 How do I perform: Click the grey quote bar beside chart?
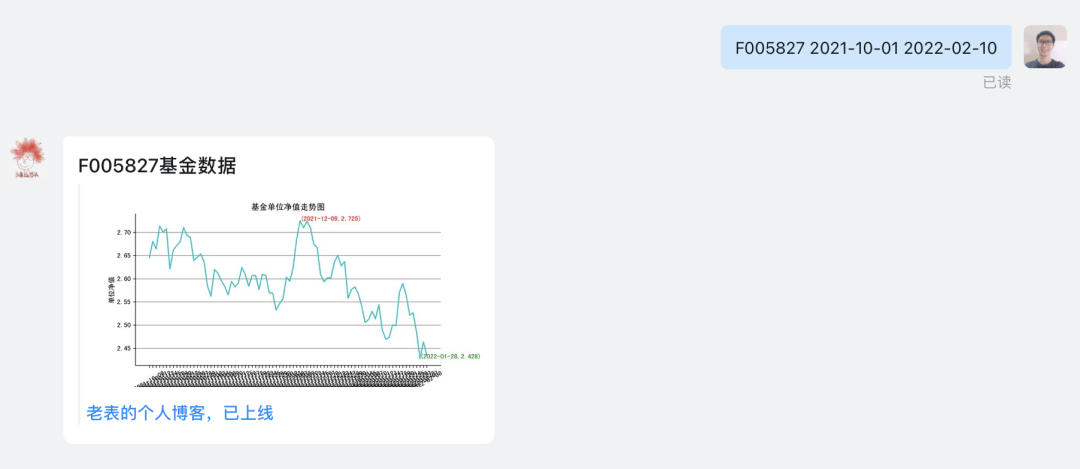[x=79, y=304]
